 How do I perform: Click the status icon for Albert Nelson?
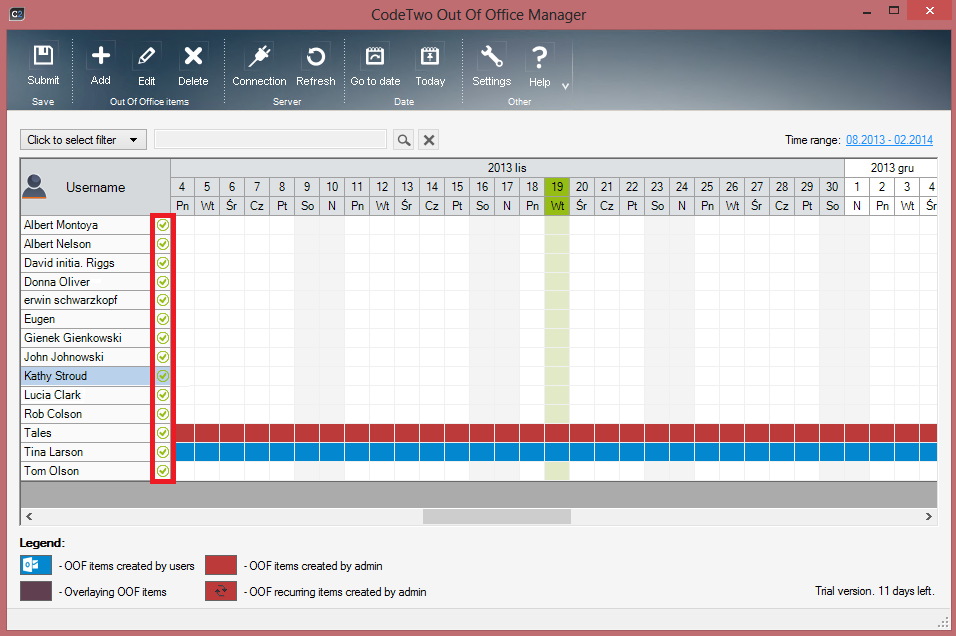(163, 244)
